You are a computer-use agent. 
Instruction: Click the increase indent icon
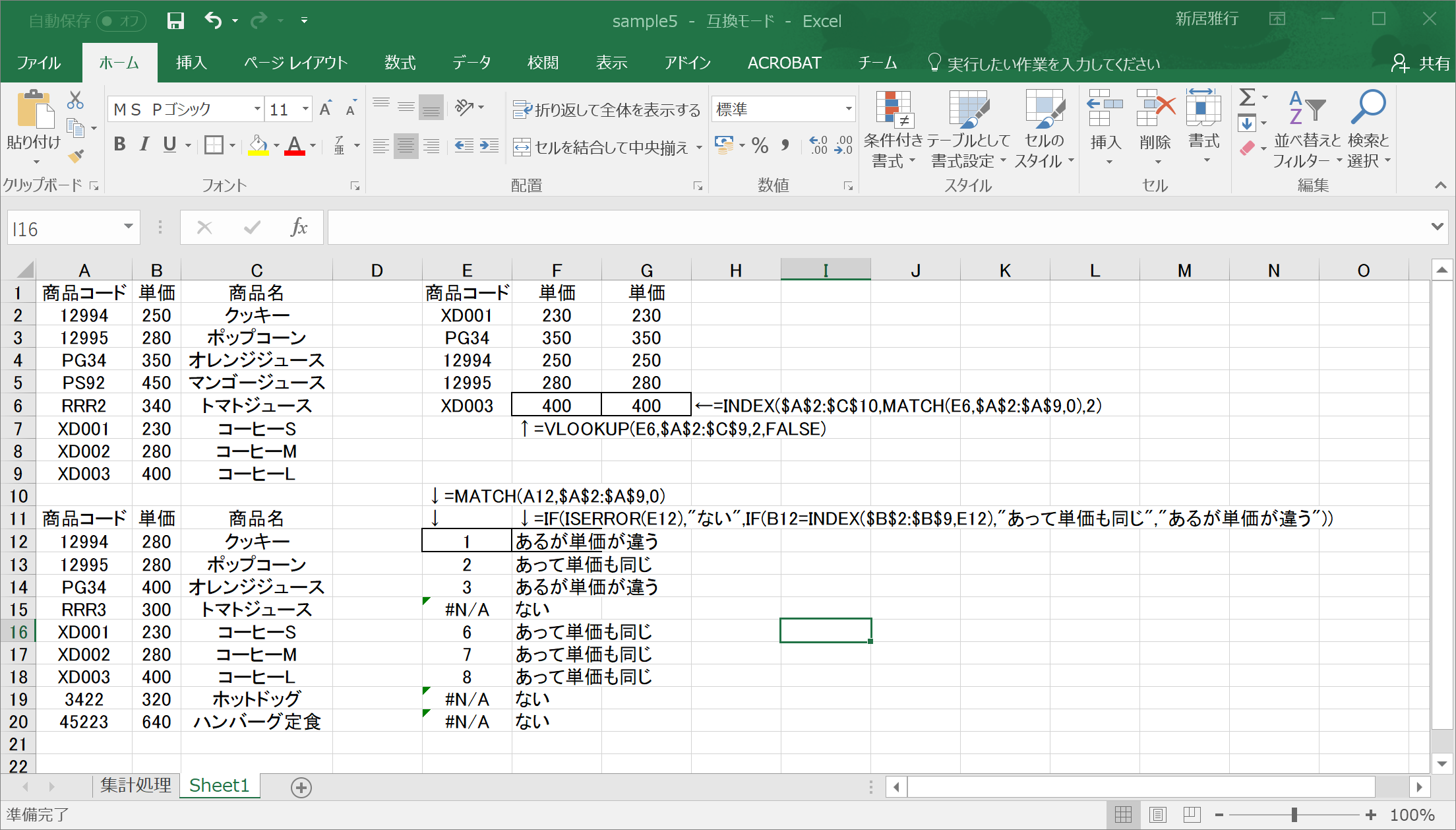[x=489, y=146]
